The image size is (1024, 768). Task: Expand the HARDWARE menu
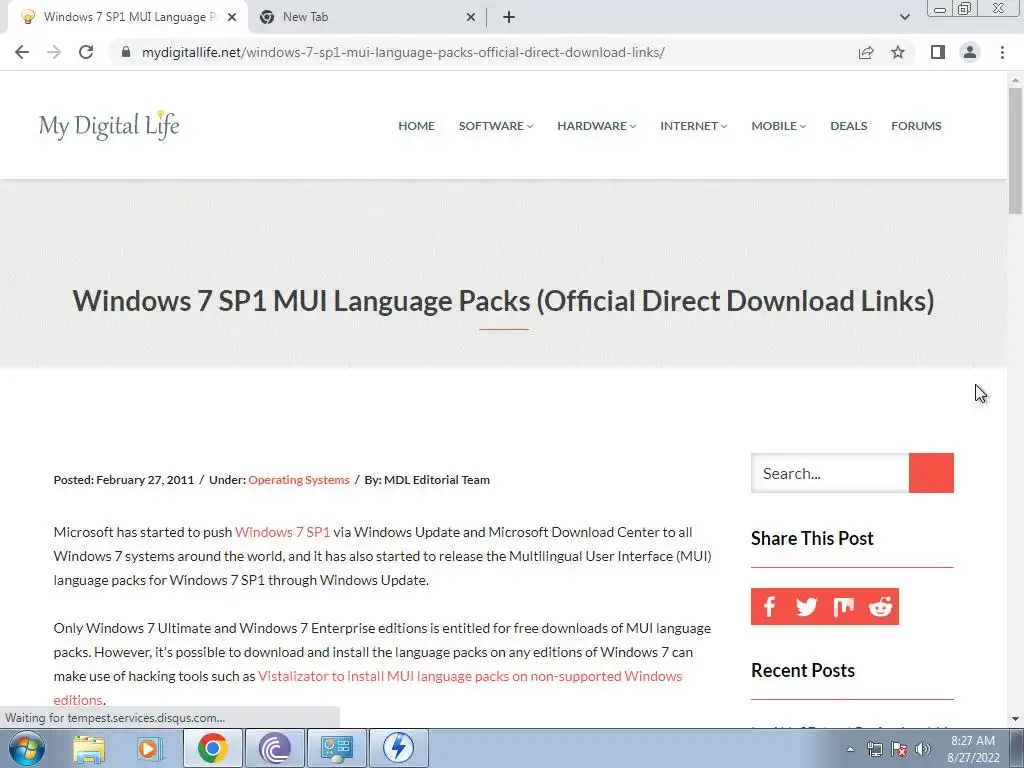(596, 125)
